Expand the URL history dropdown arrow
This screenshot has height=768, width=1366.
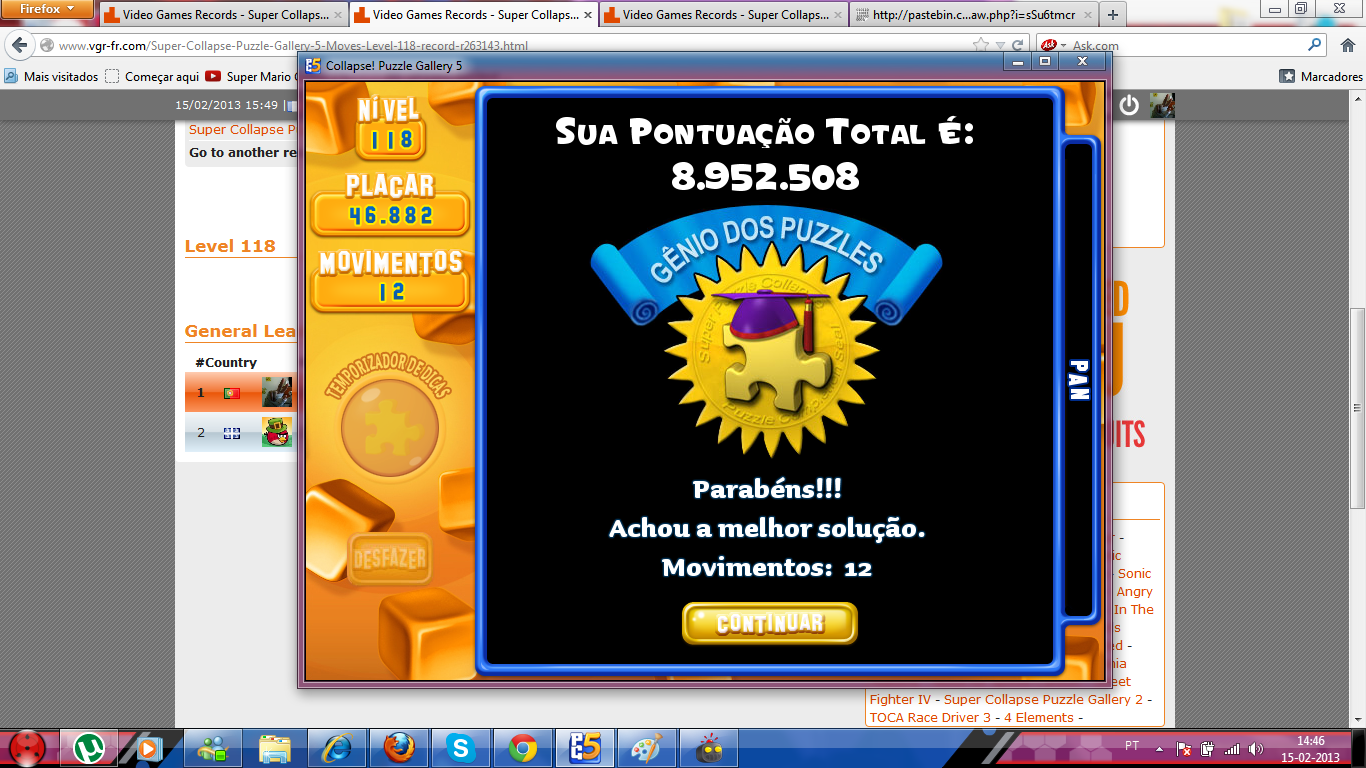coord(1000,46)
